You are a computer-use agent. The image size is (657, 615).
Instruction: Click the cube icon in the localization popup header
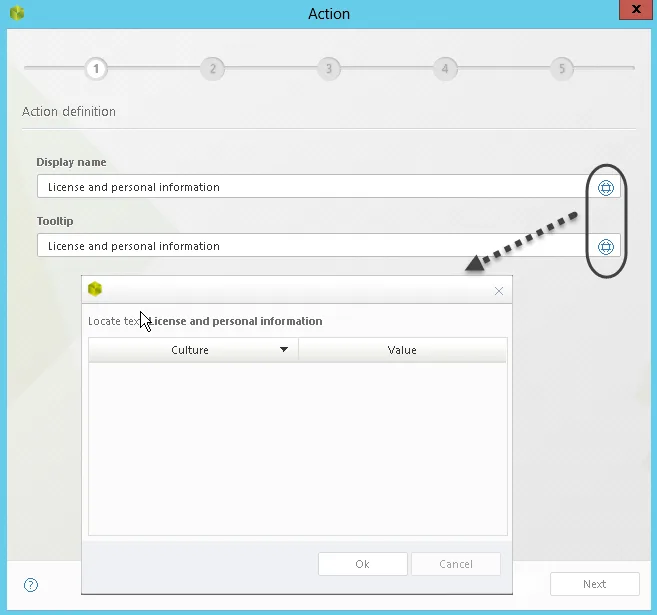[95, 289]
